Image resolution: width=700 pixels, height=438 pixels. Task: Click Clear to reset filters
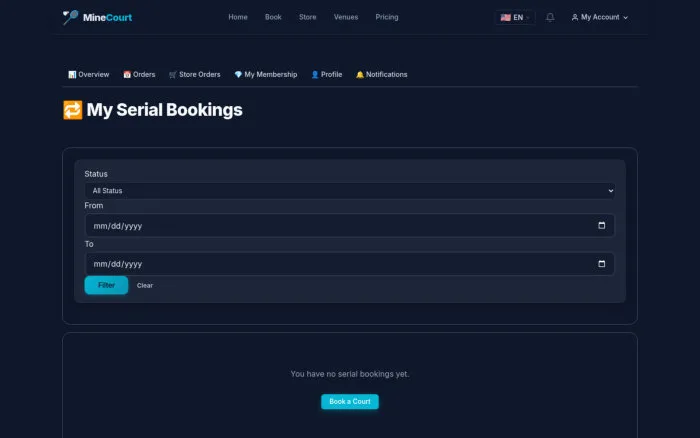click(145, 285)
